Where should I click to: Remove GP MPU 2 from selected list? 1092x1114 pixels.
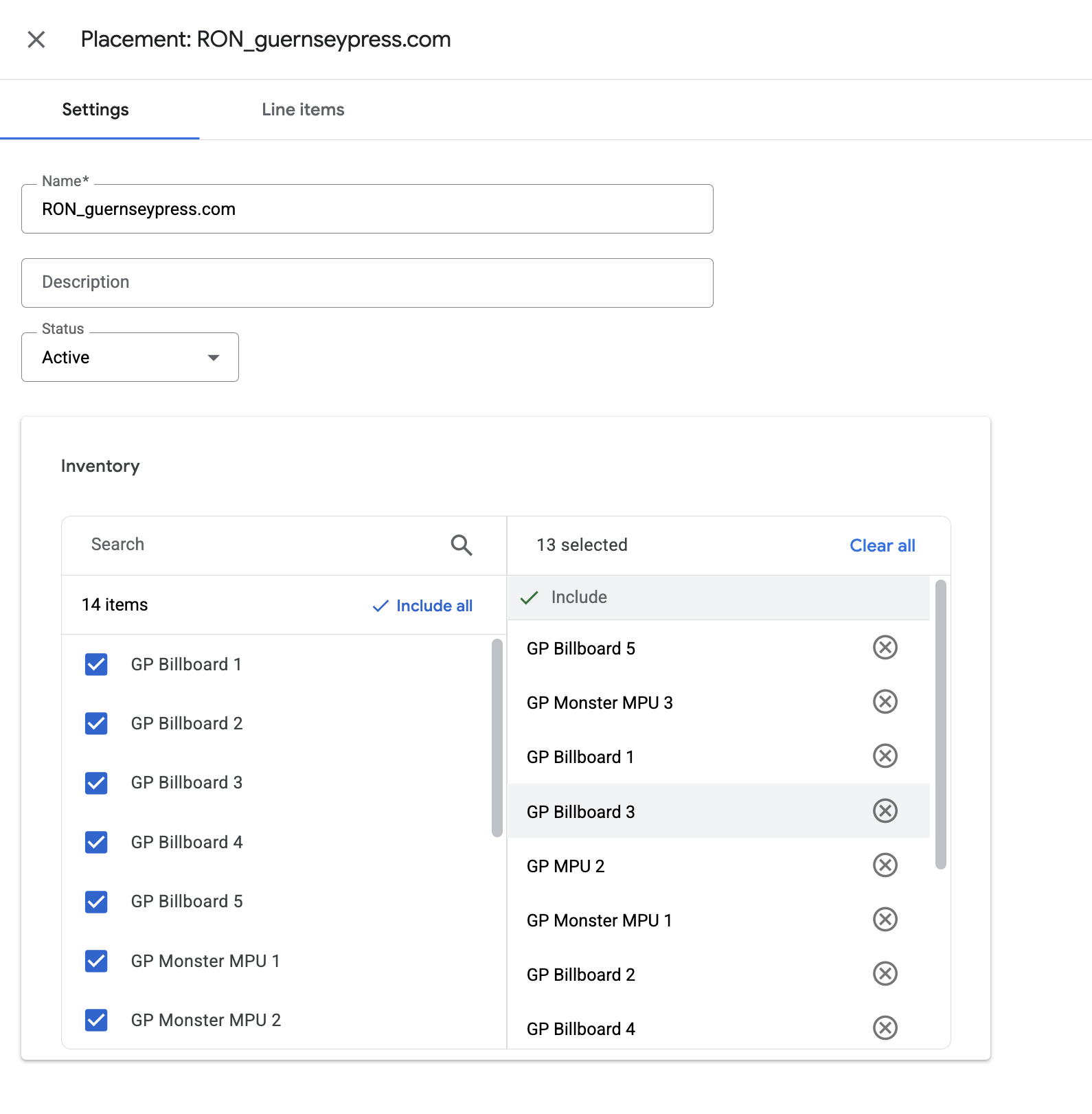[x=885, y=865]
